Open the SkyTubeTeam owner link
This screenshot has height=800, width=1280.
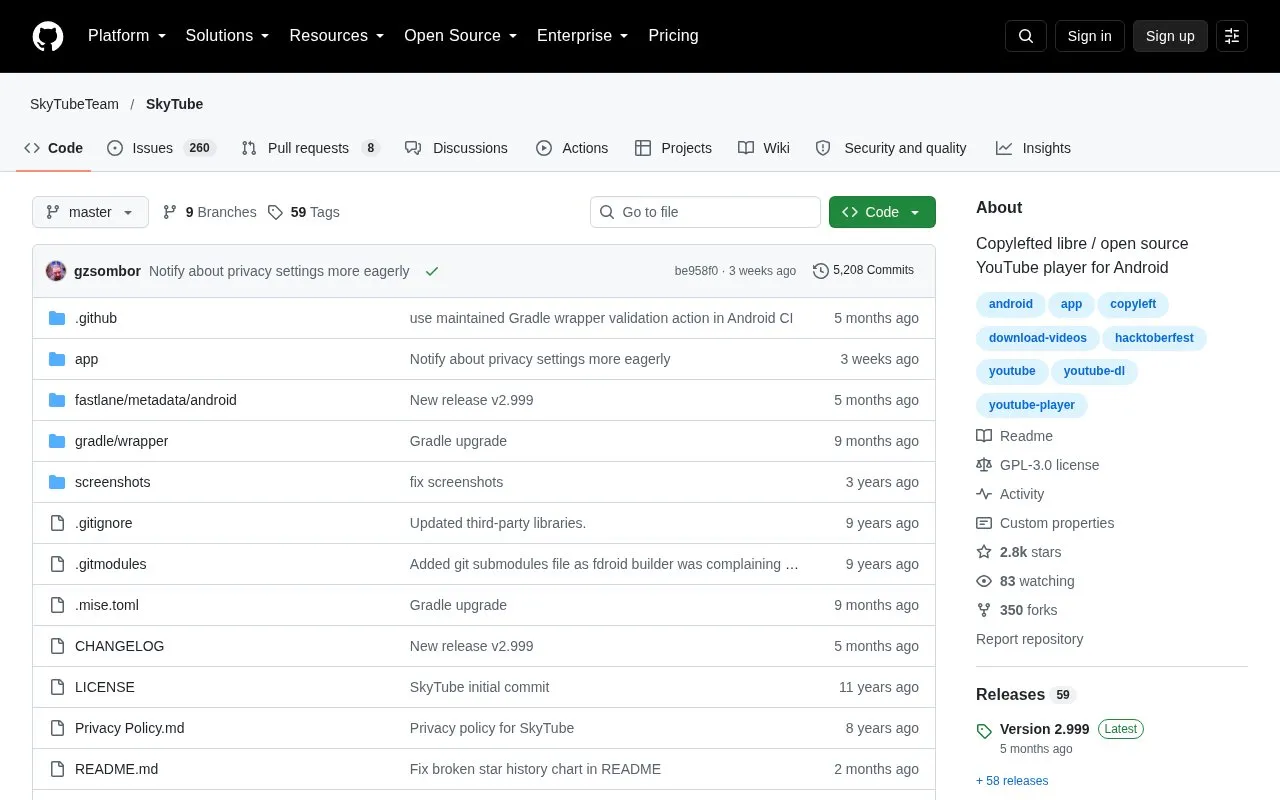click(x=74, y=104)
